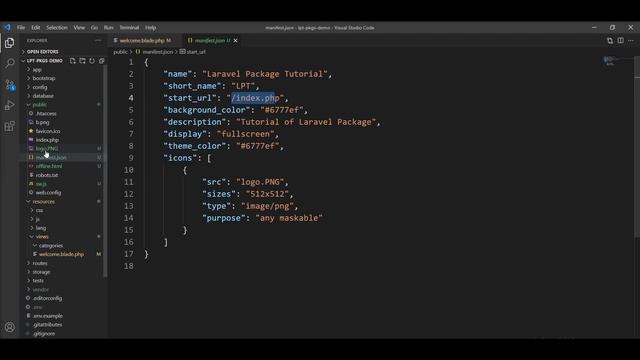Open the Extensions view
Screen dimensions: 640x360
9,126
